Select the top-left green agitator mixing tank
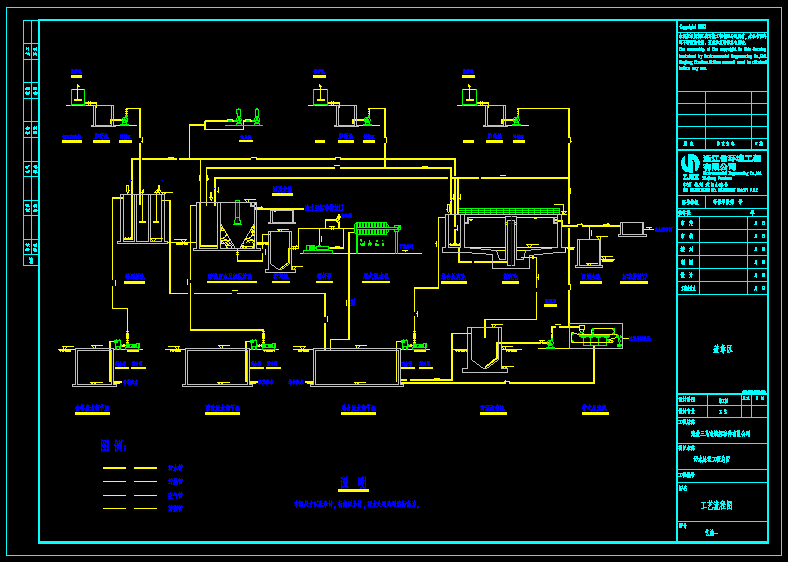 click(77, 95)
